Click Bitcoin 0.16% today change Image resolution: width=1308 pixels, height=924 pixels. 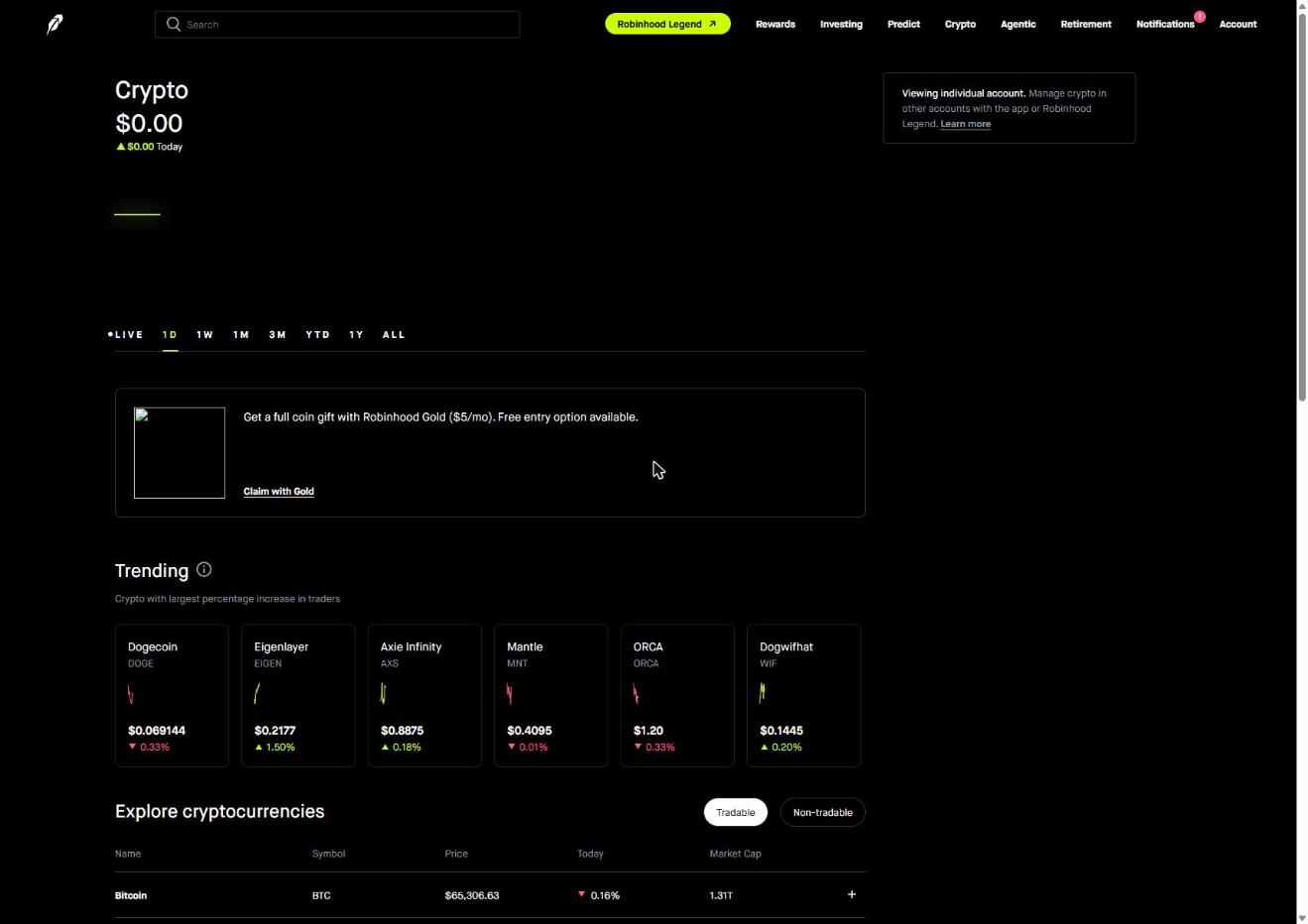coord(599,895)
